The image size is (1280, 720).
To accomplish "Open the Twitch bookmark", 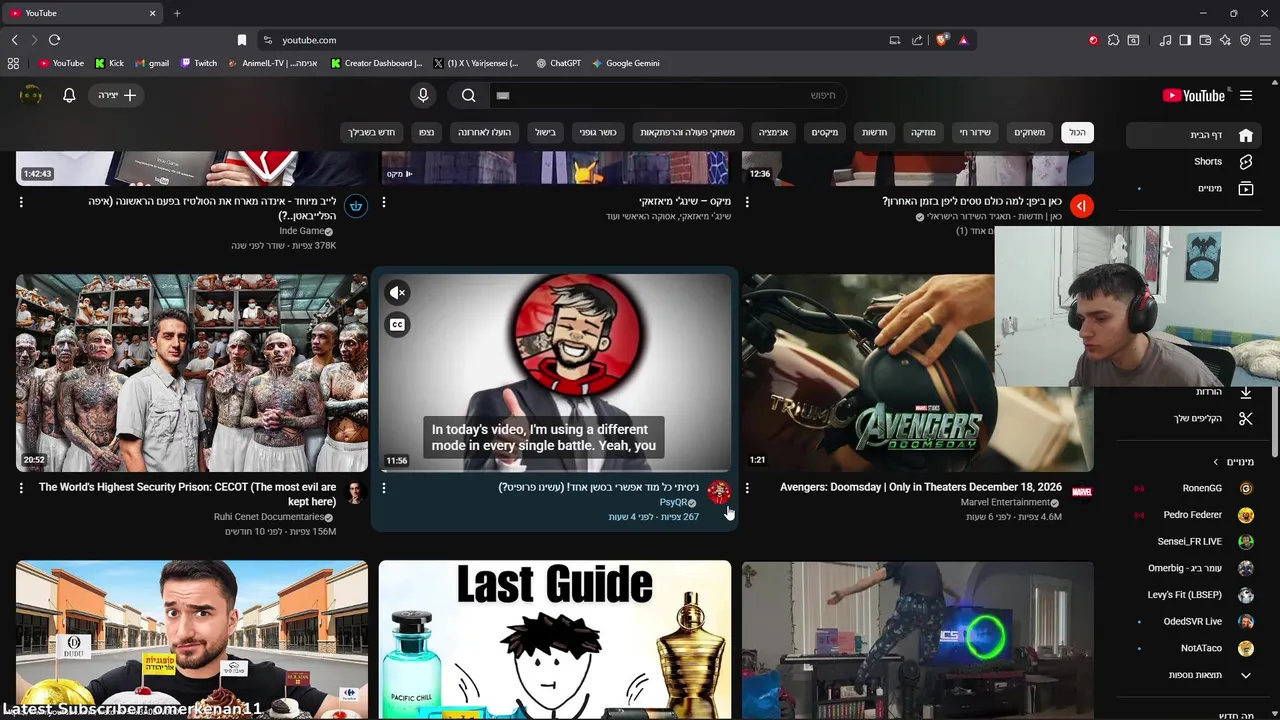I will pos(199,63).
